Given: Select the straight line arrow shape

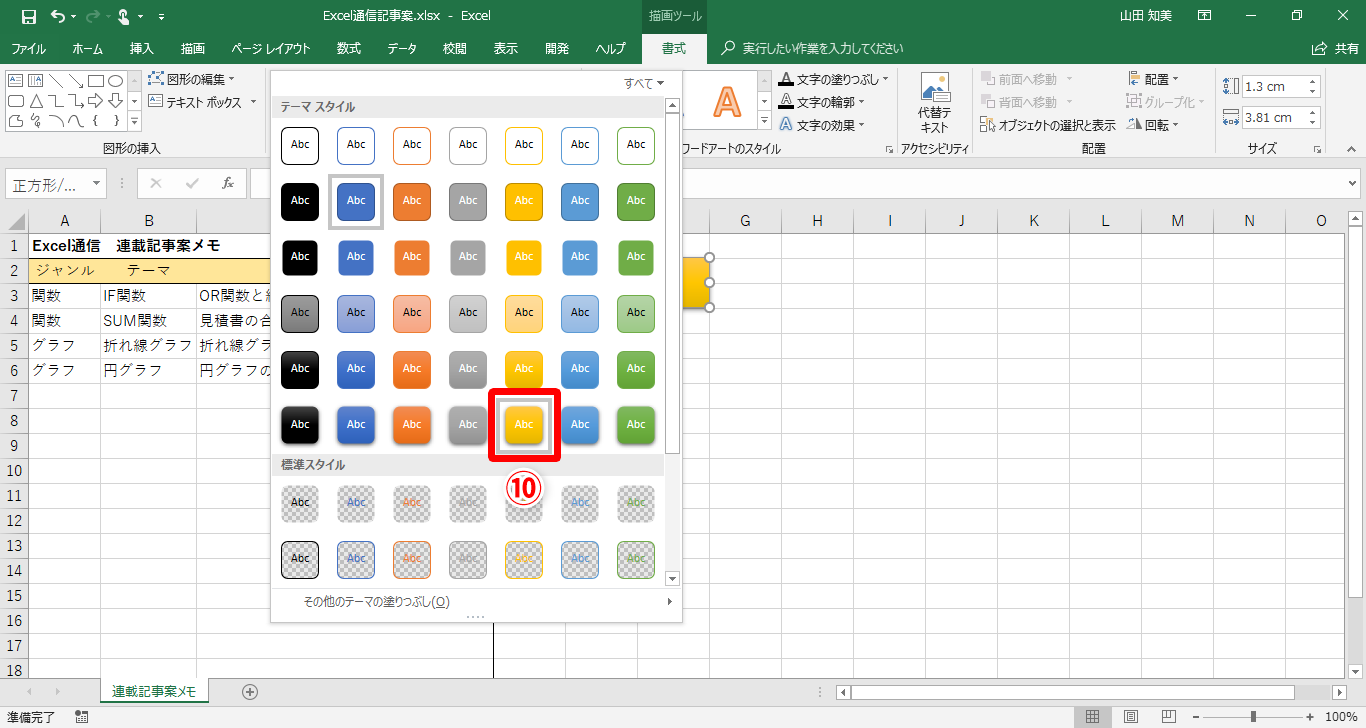Looking at the screenshot, I should [x=75, y=80].
